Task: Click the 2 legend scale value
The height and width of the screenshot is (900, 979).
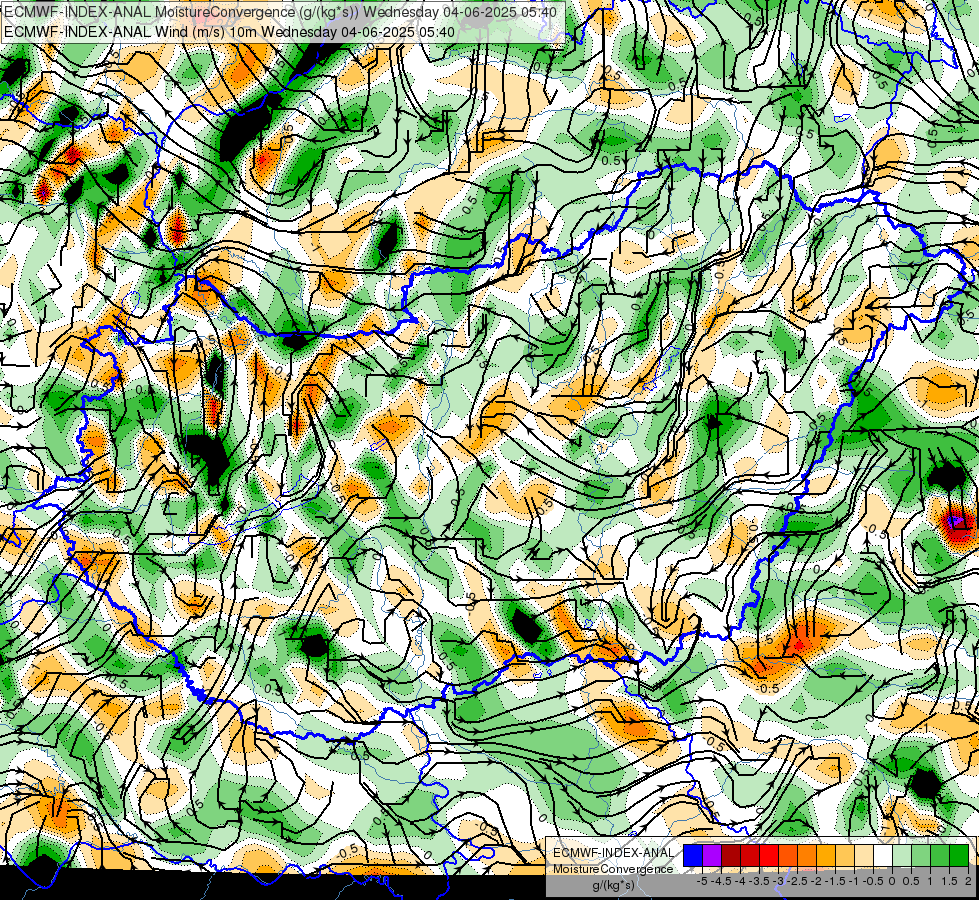Action: [968, 881]
